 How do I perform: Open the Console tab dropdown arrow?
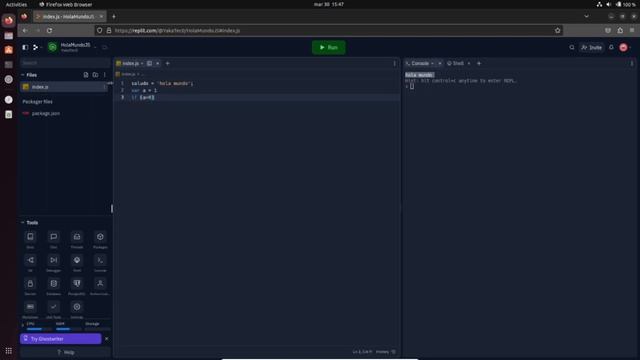(432, 63)
